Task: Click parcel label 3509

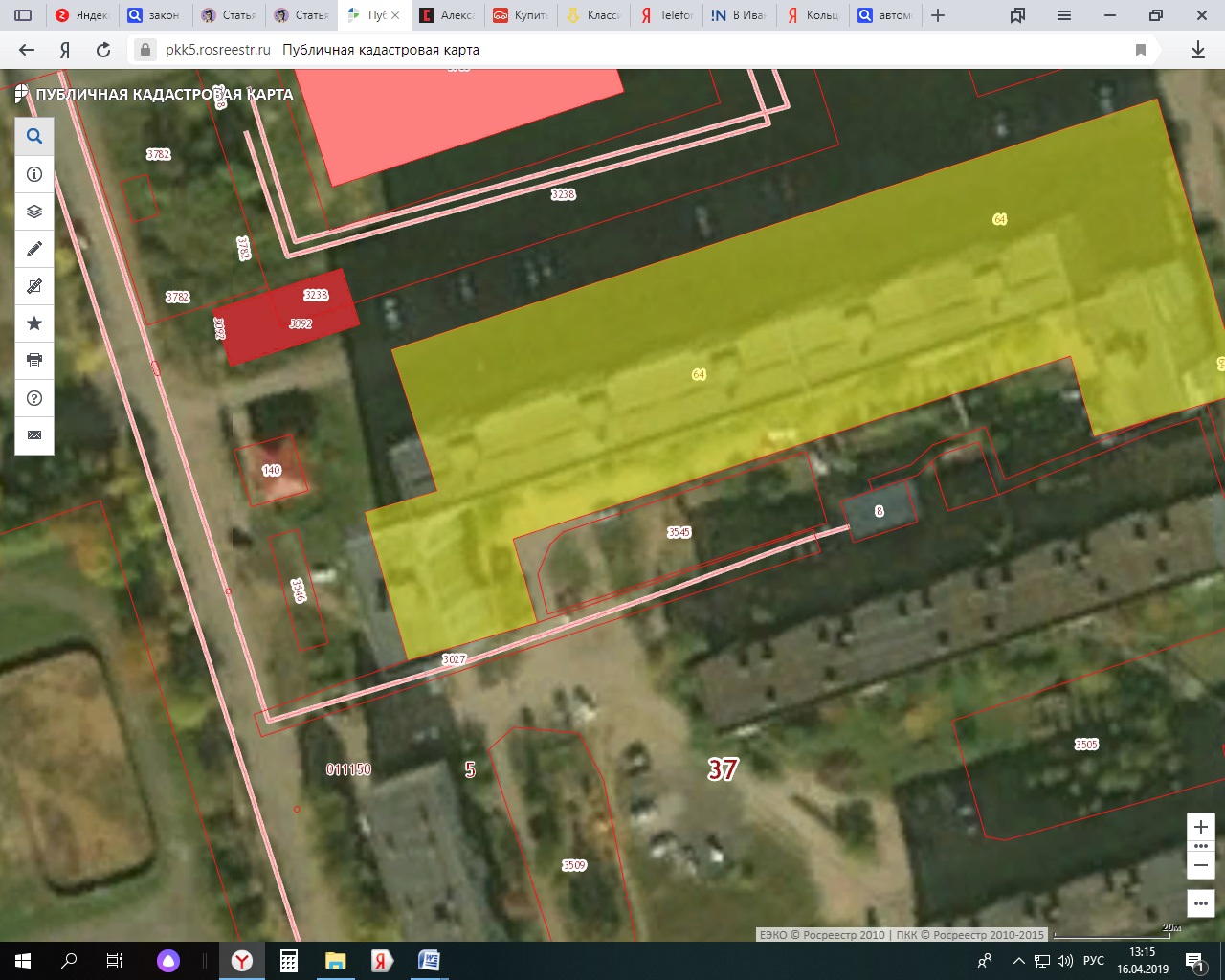Action: pyautogui.click(x=573, y=865)
